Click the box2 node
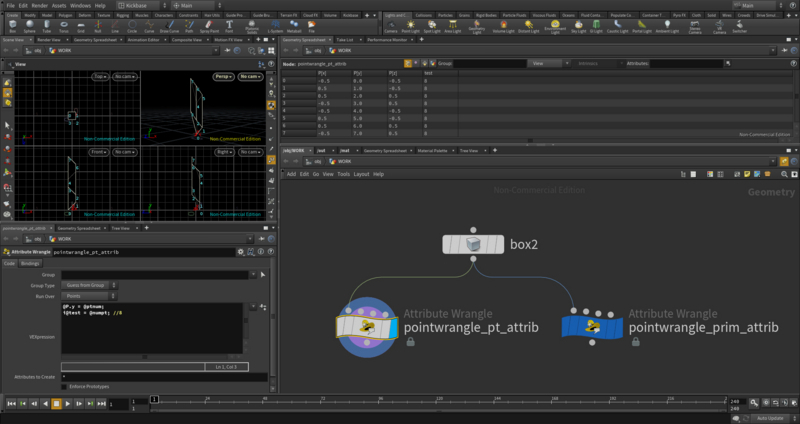This screenshot has width=800, height=424. click(473, 244)
